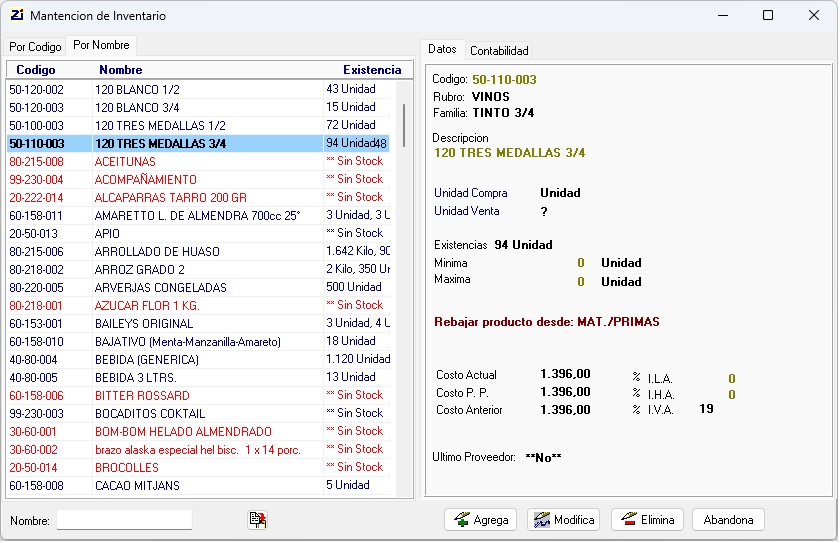
Task: Click code 80-215-008 in list
Action: point(36,162)
